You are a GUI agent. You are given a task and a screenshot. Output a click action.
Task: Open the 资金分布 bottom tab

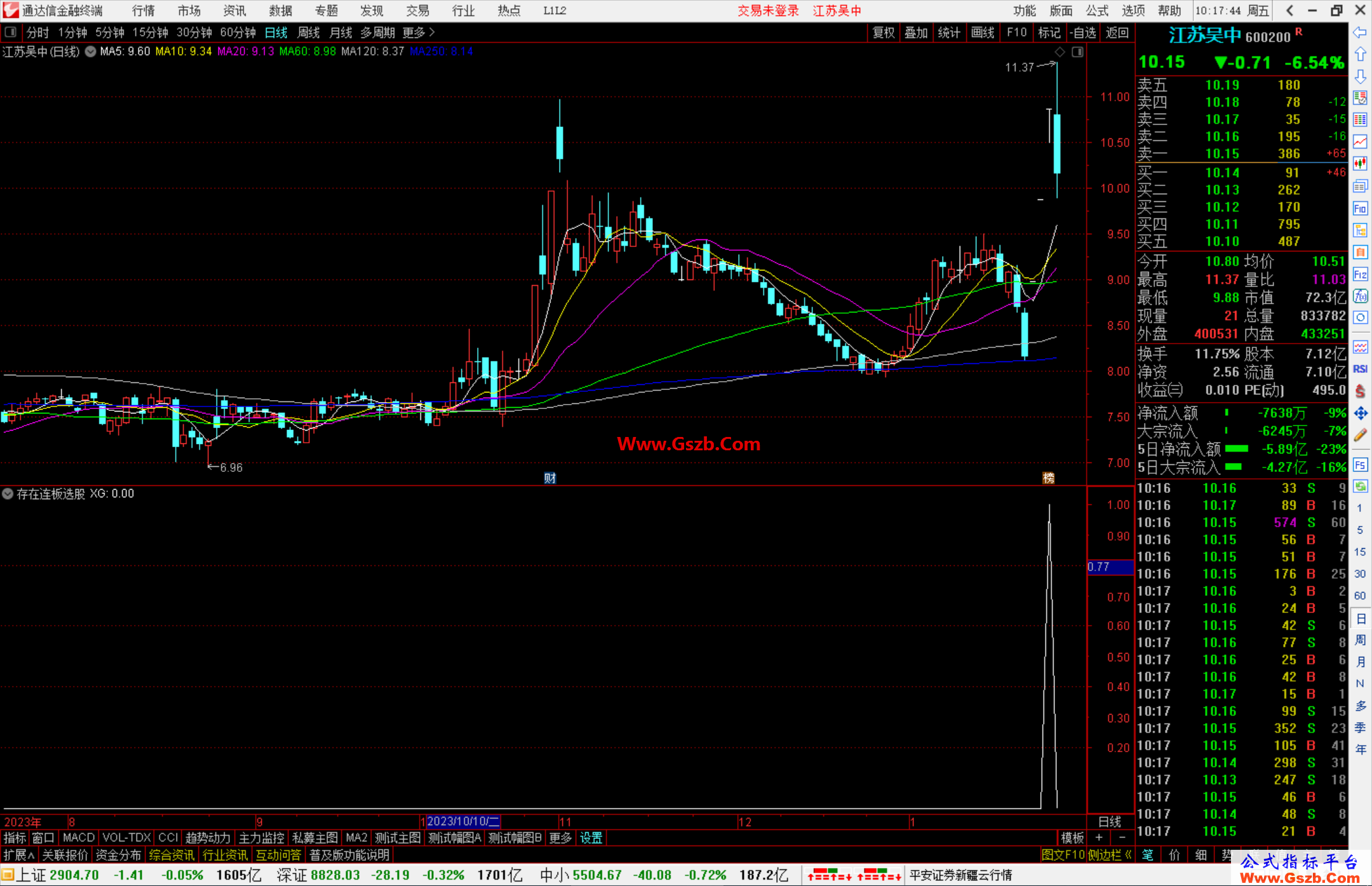tap(118, 855)
